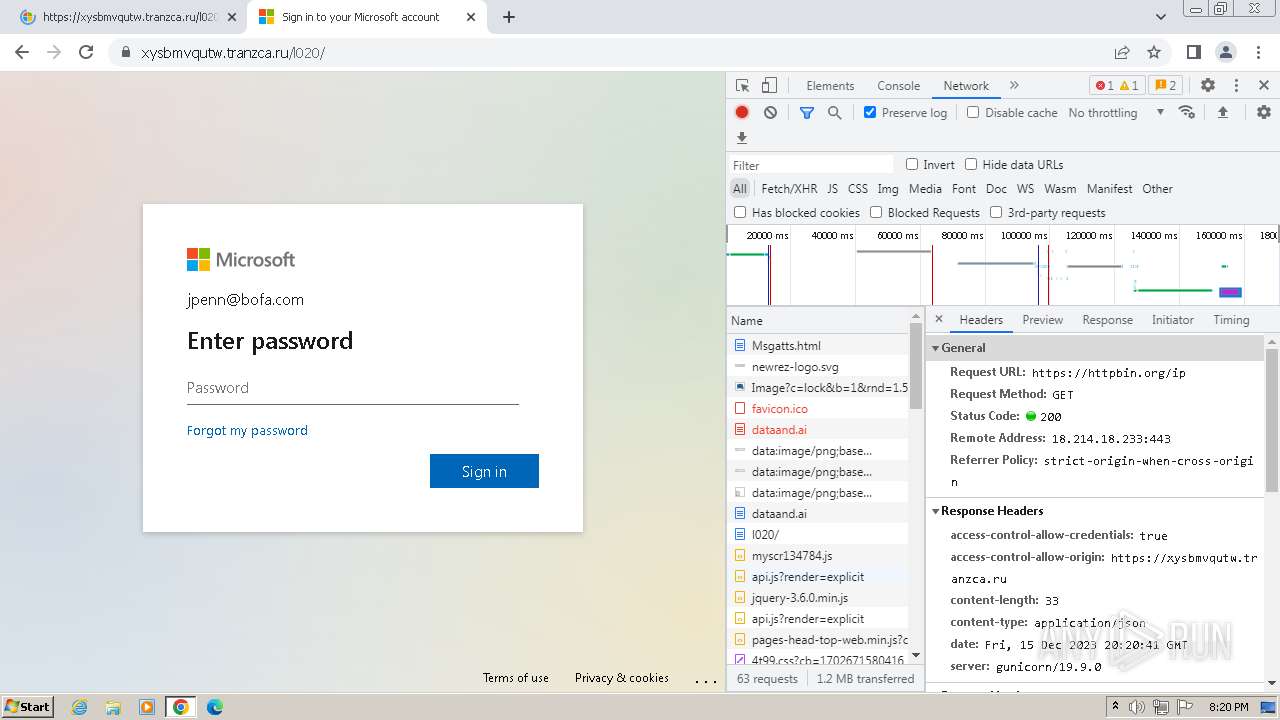This screenshot has height=720, width=1280.
Task: Open the Preview tab of the request
Action: coord(1042,320)
